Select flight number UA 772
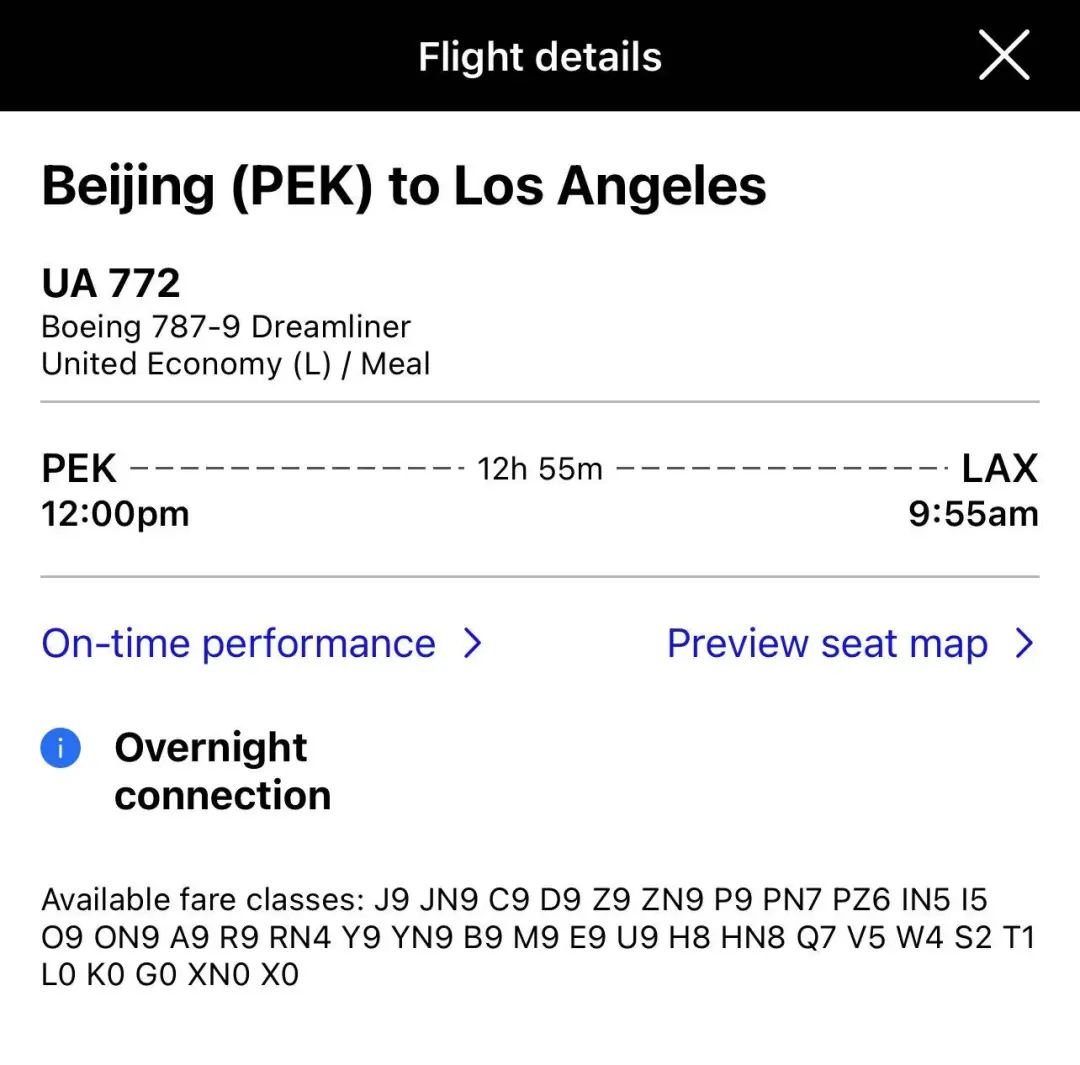Image resolution: width=1080 pixels, height=1065 pixels. [x=111, y=284]
